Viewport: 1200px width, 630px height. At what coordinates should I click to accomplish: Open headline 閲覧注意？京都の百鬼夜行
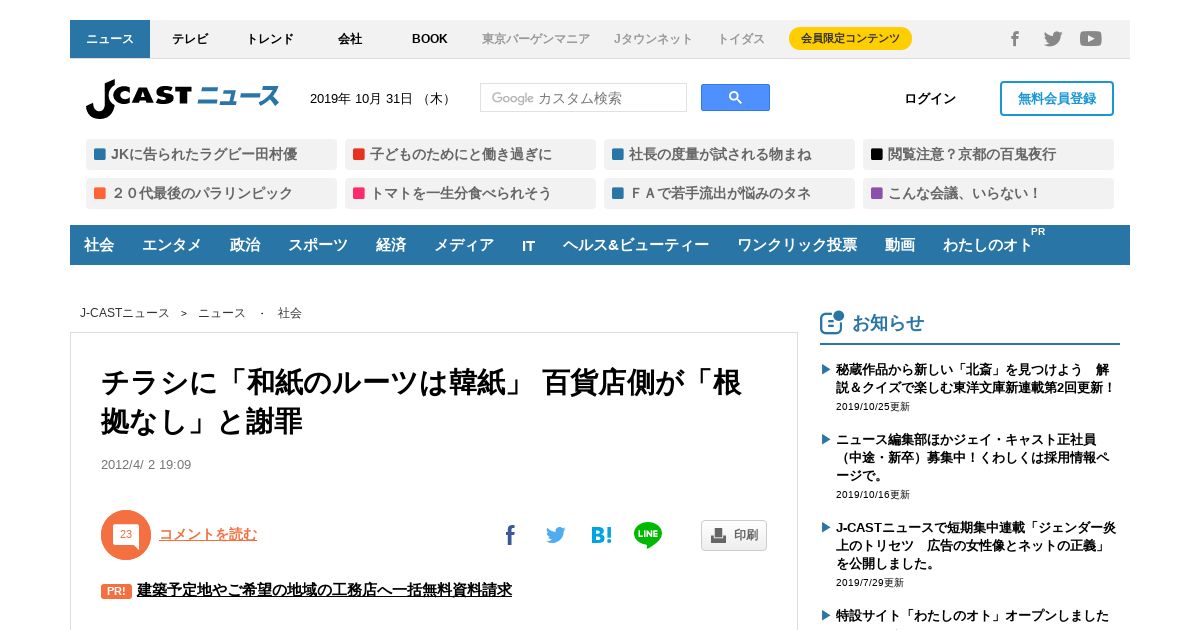pyautogui.click(x=988, y=154)
